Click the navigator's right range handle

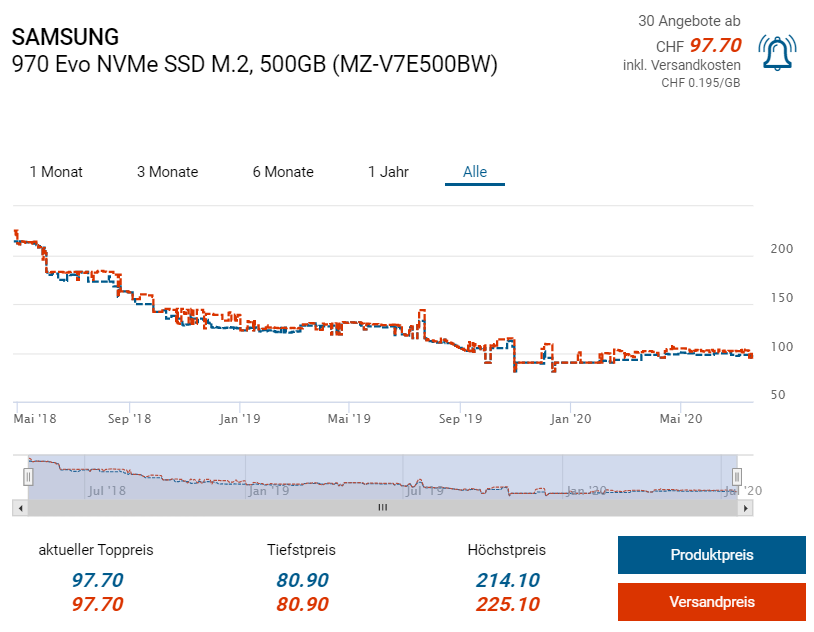pyautogui.click(x=737, y=476)
